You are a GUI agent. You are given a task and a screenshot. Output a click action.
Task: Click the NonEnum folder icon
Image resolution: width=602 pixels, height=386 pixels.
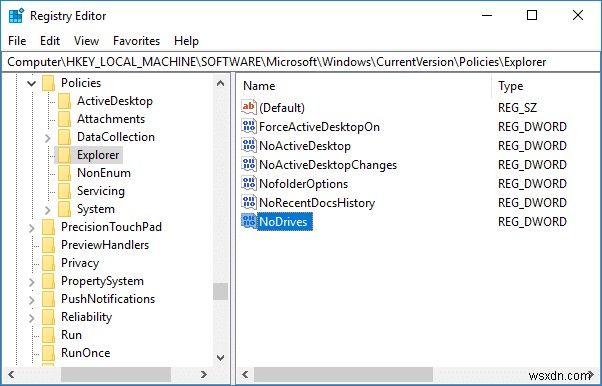click(x=64, y=173)
